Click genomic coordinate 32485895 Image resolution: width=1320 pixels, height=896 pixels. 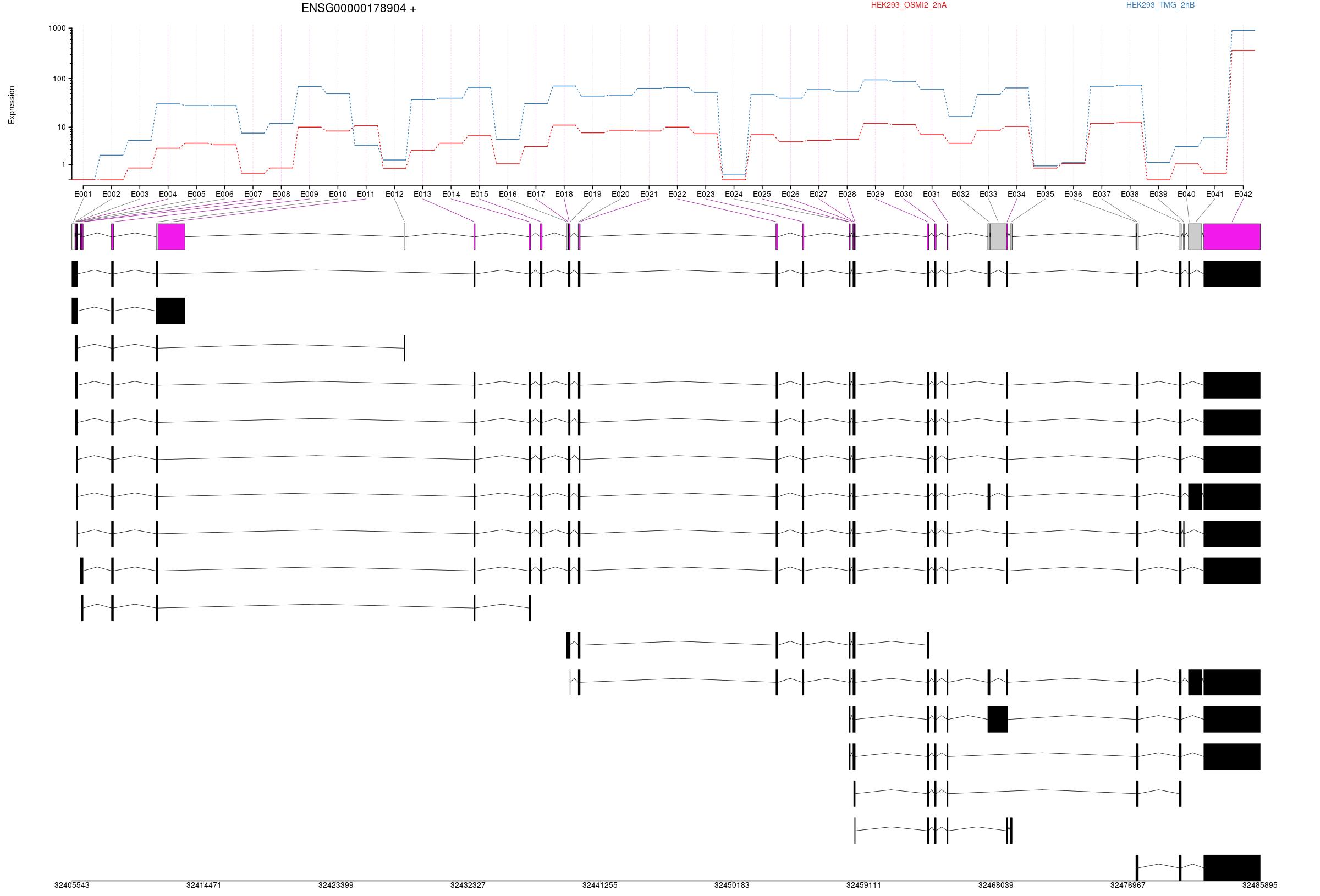(x=1260, y=885)
